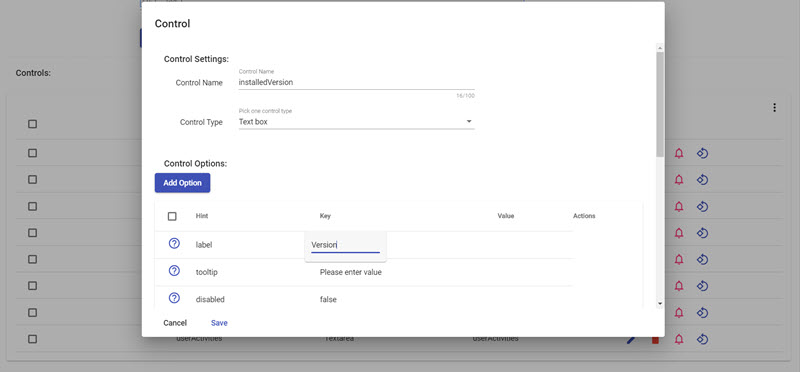
Task: Click revert icon in userActivities row
Action: pyautogui.click(x=703, y=339)
